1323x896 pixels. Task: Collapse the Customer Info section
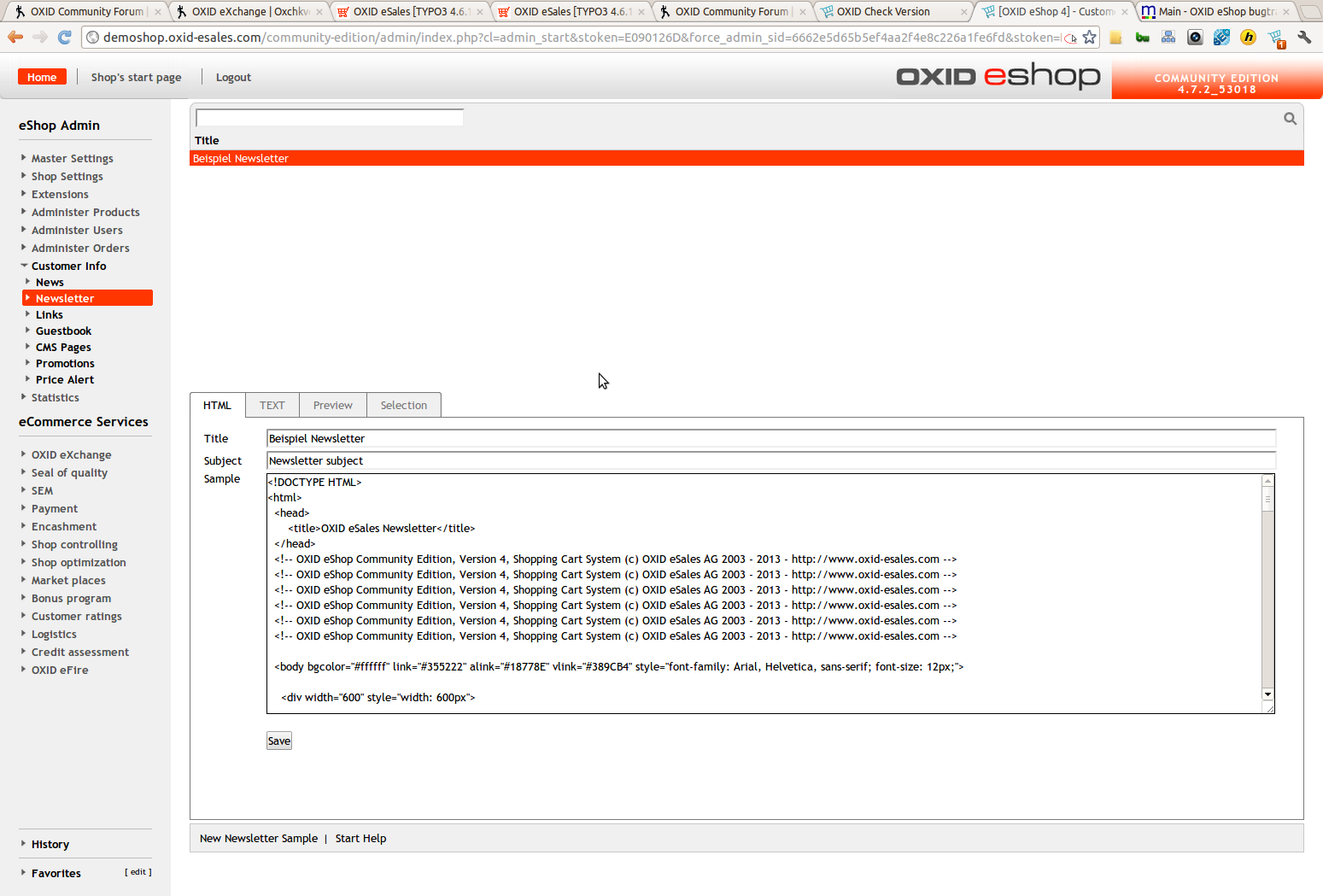point(68,266)
